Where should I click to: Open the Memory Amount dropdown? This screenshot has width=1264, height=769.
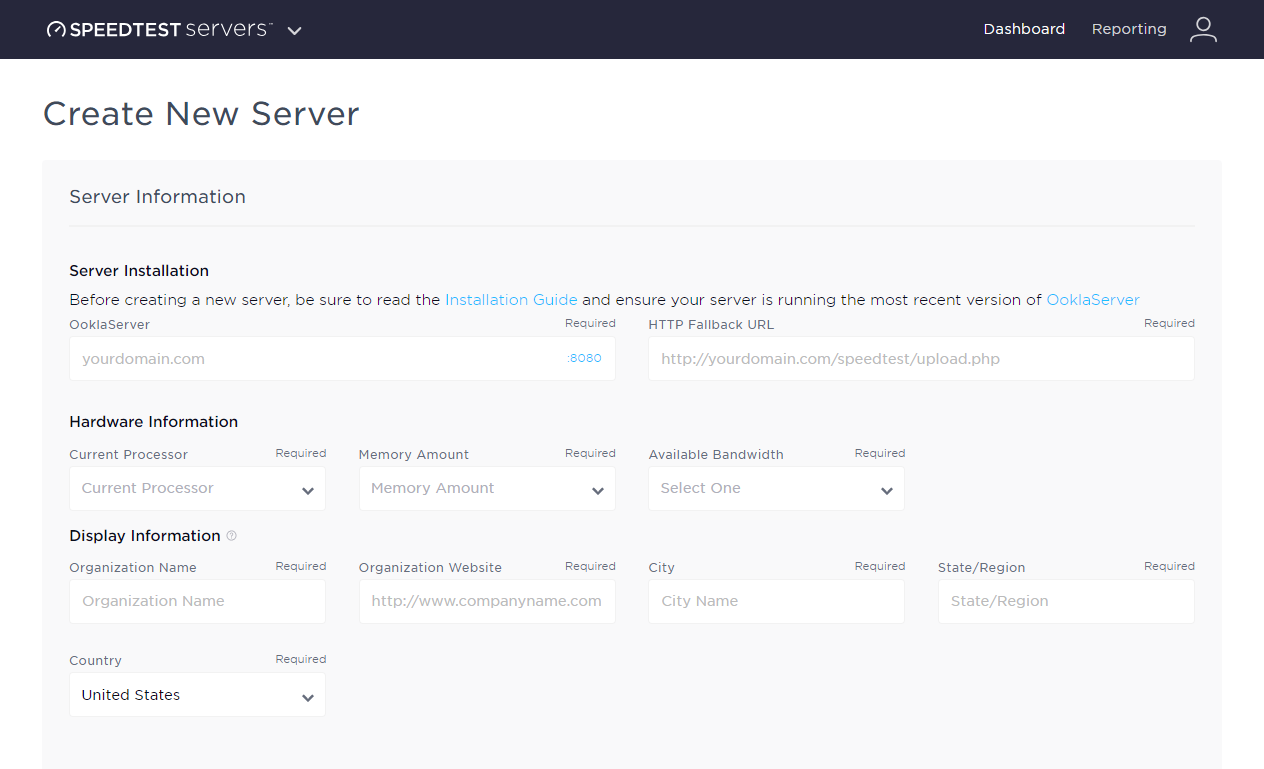pyautogui.click(x=487, y=488)
